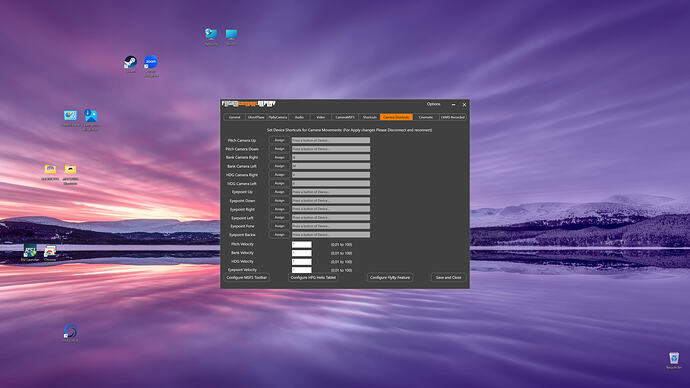The image size is (690, 388).
Task: Focus the Eyepoint Down shortcut field
Action: point(330,200)
